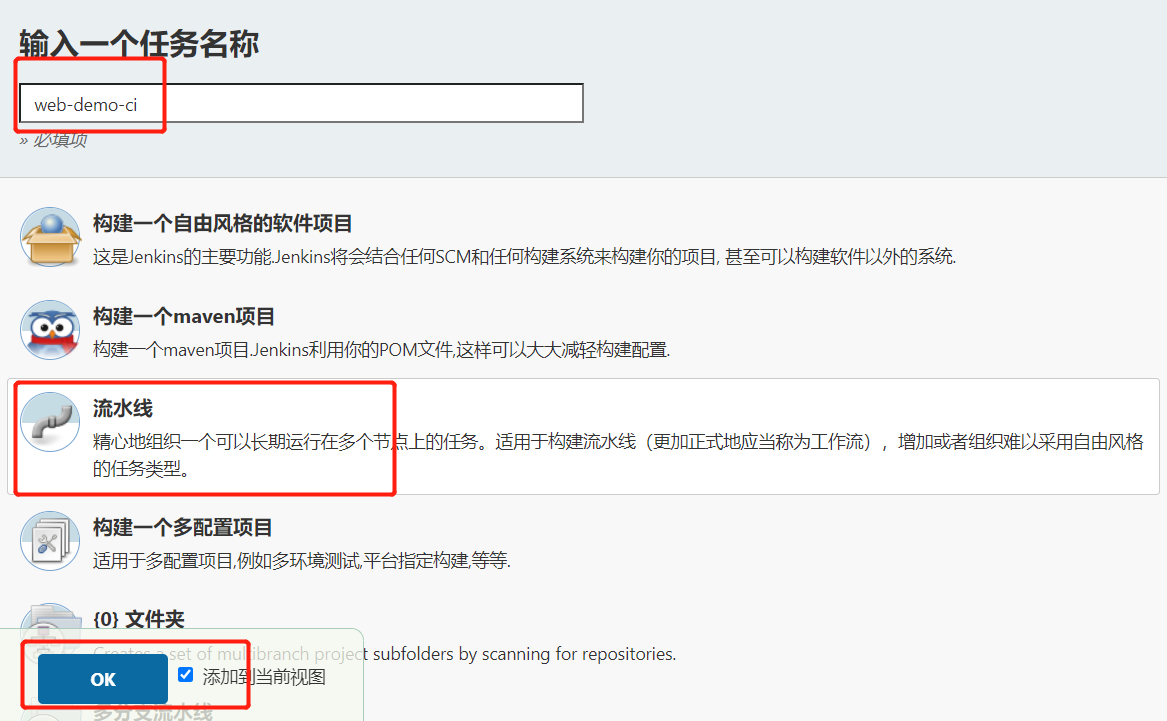Select the pipeline pipe icon
This screenshot has height=721, width=1167.
coord(51,422)
